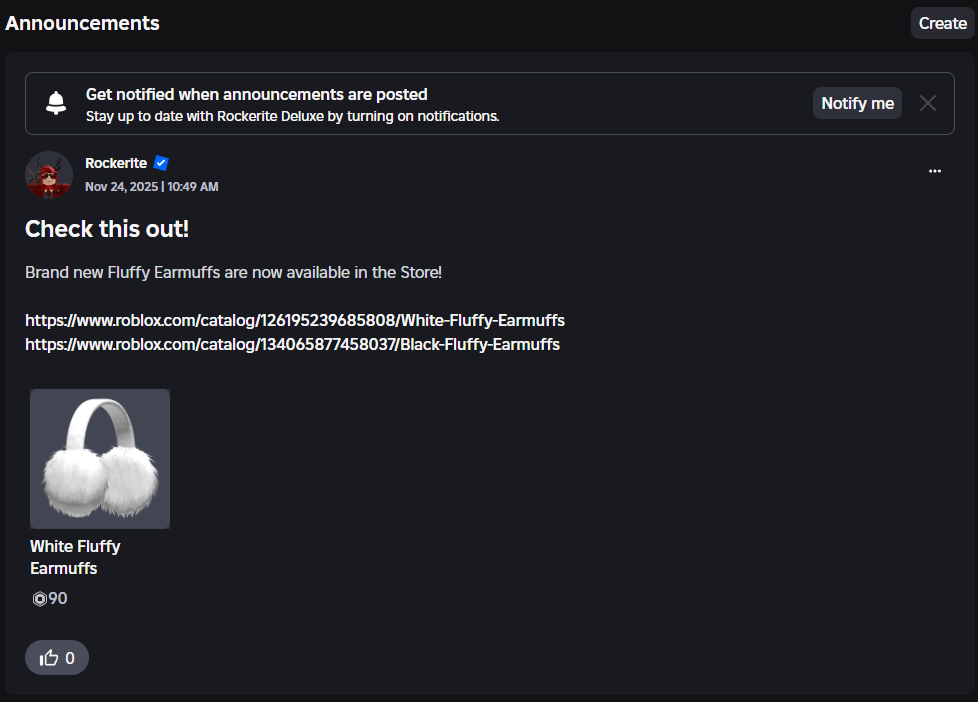This screenshot has height=702, width=978.
Task: Click the "Check this out!" post title
Action: point(107,229)
